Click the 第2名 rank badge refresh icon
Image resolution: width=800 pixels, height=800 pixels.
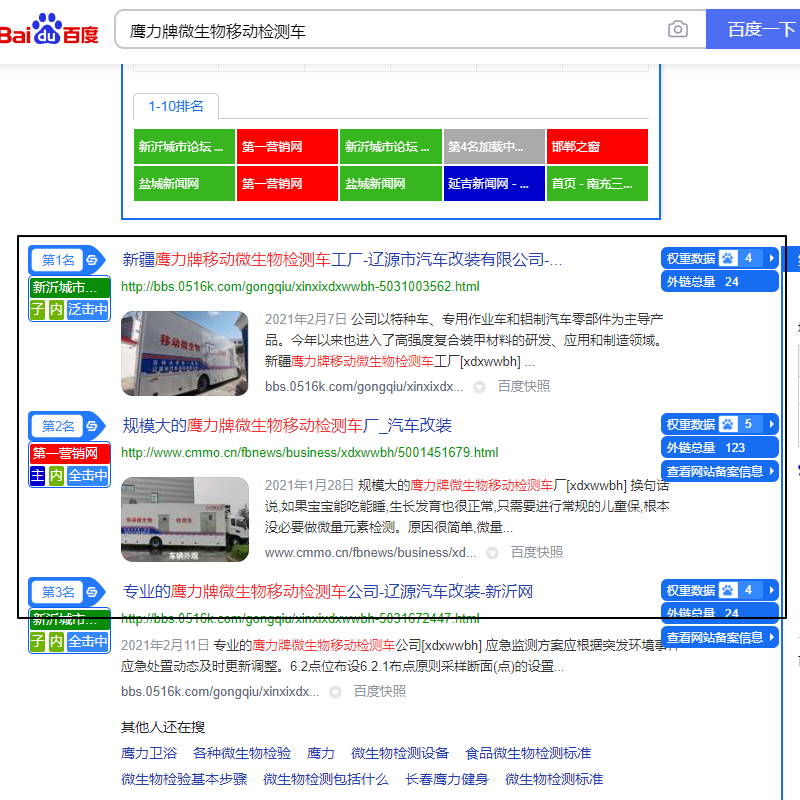pyautogui.click(x=92, y=426)
